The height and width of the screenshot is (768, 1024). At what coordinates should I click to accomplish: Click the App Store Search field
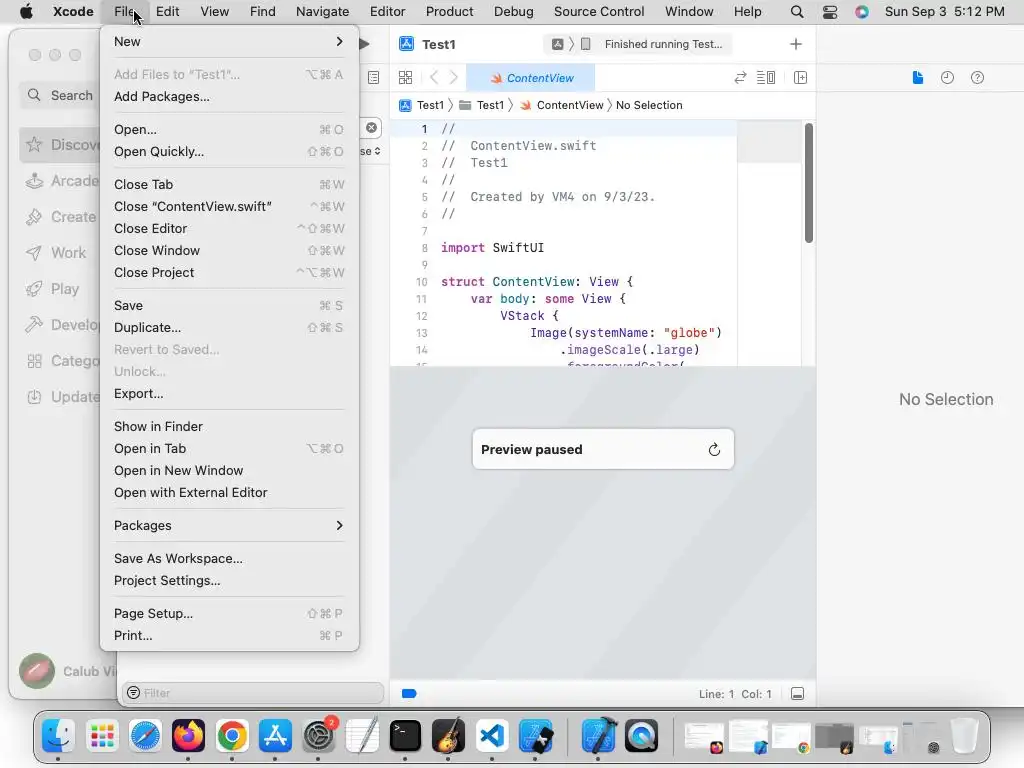coord(60,95)
